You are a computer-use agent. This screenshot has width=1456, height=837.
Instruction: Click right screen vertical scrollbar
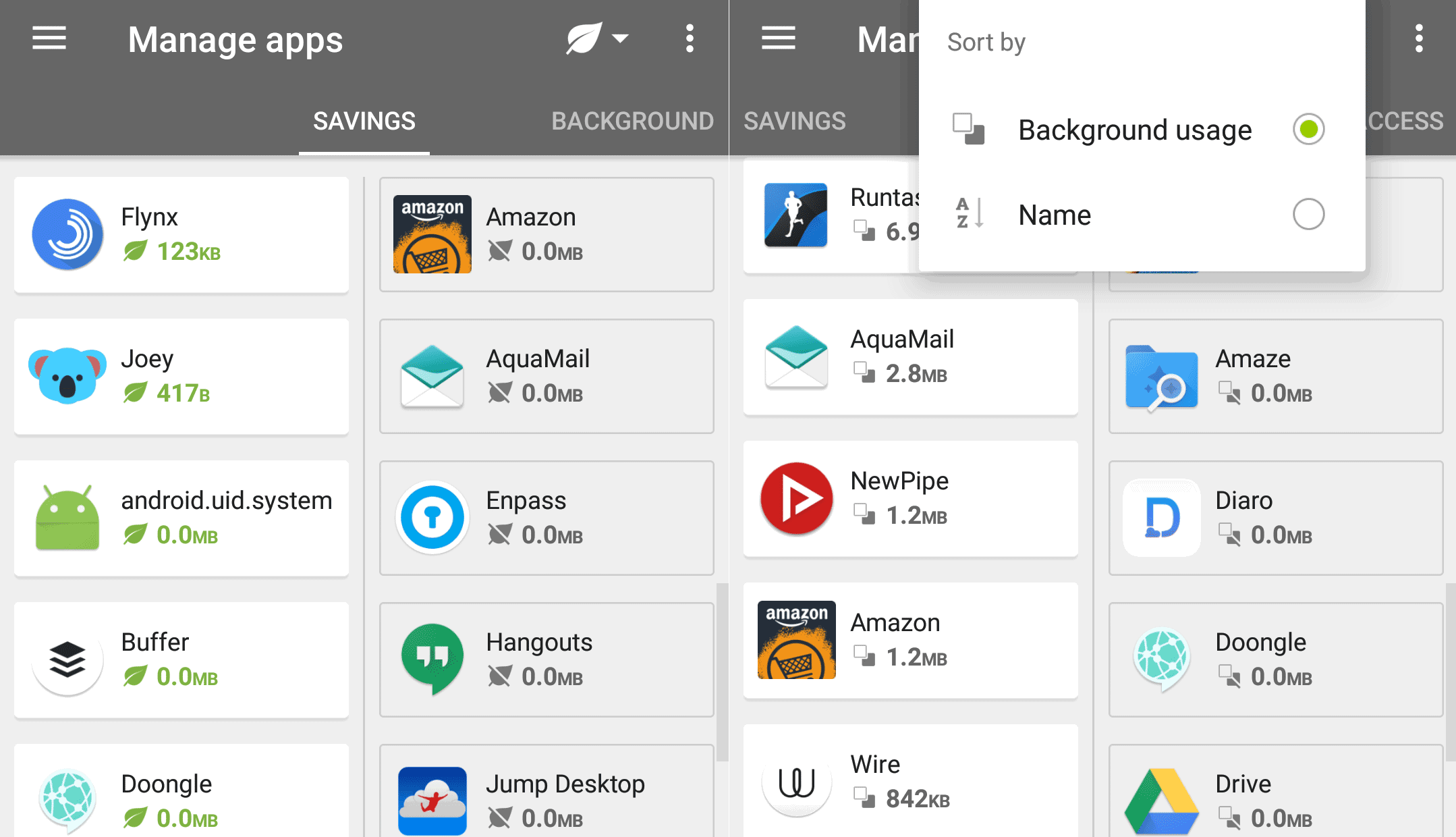tap(1451, 672)
